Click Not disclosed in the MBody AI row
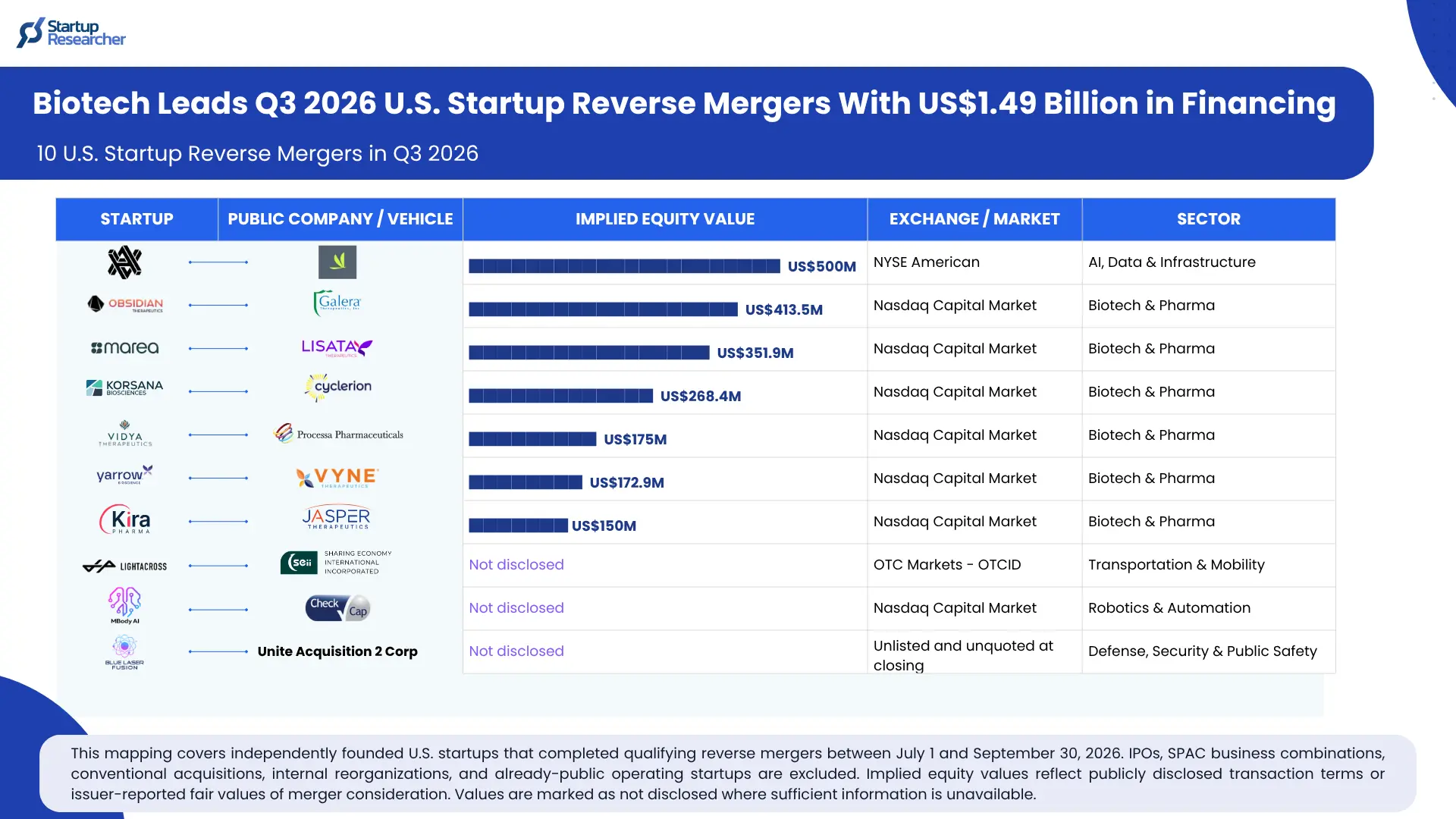This screenshot has height=819, width=1456. pyautogui.click(x=516, y=608)
